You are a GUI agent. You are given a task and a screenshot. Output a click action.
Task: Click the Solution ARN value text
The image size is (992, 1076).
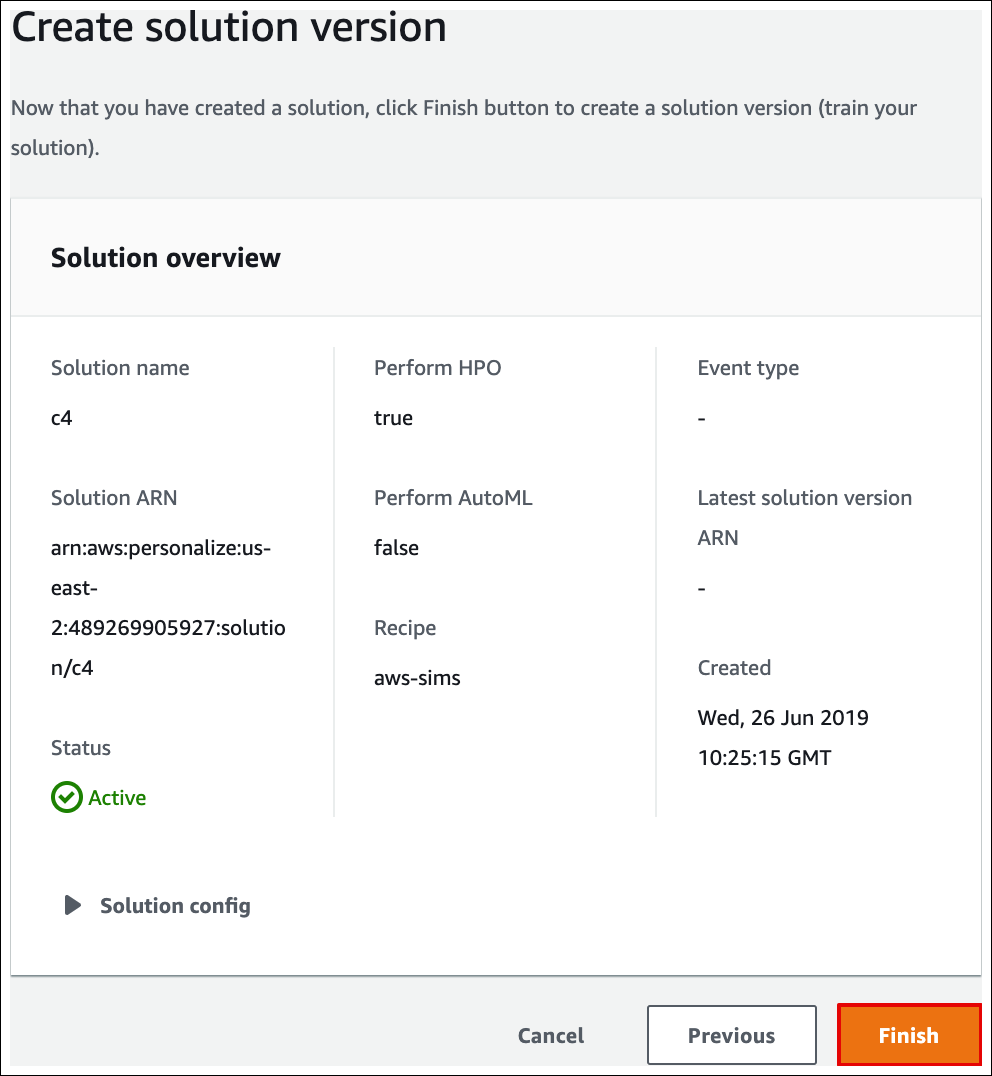pos(168,607)
